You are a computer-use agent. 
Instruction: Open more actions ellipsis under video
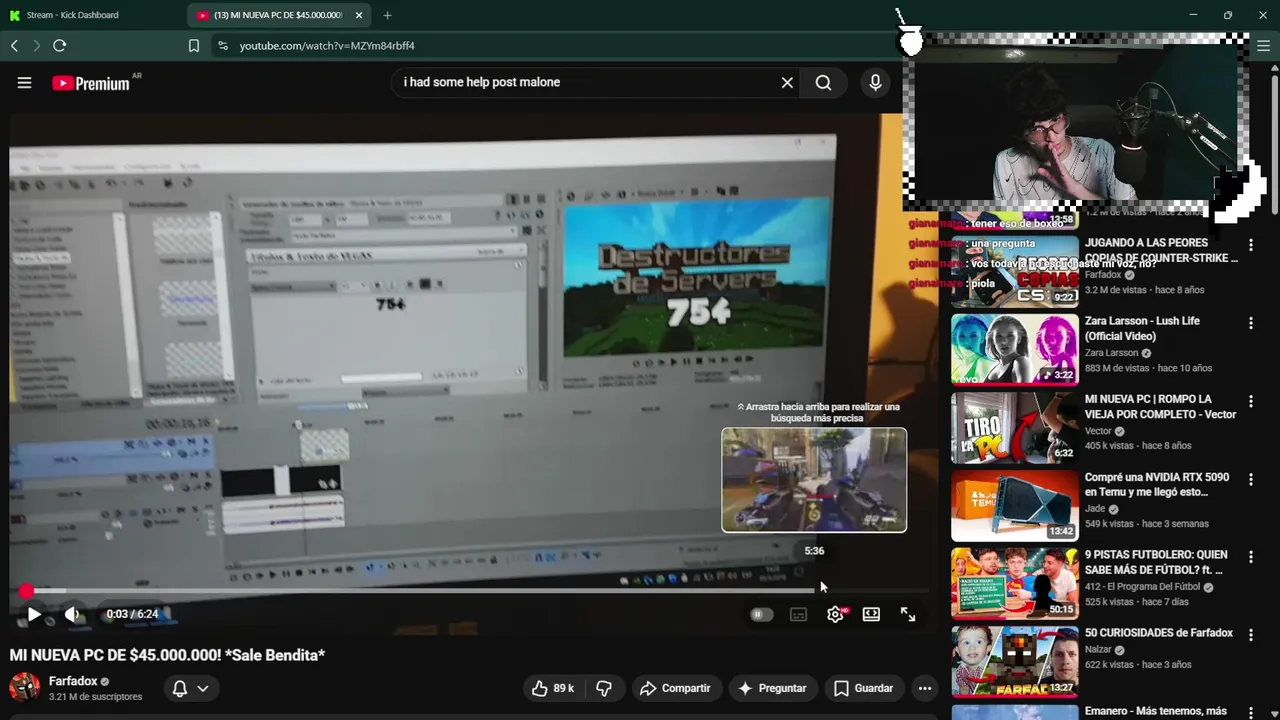(x=924, y=688)
